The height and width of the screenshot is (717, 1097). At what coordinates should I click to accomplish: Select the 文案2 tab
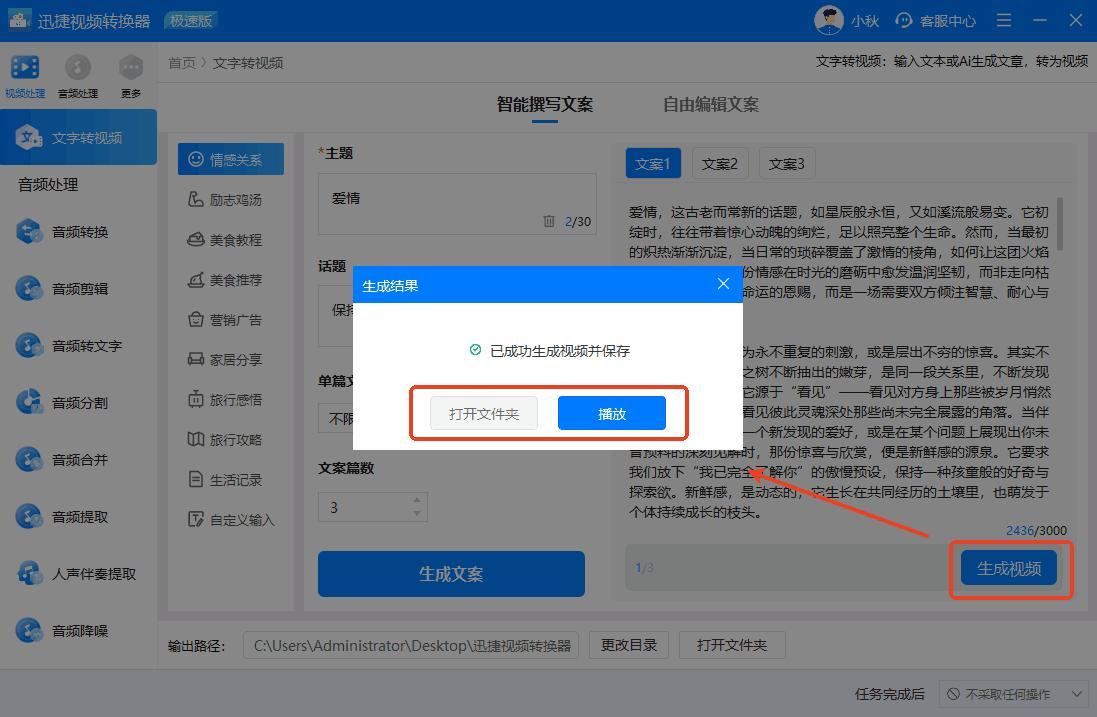(x=719, y=164)
